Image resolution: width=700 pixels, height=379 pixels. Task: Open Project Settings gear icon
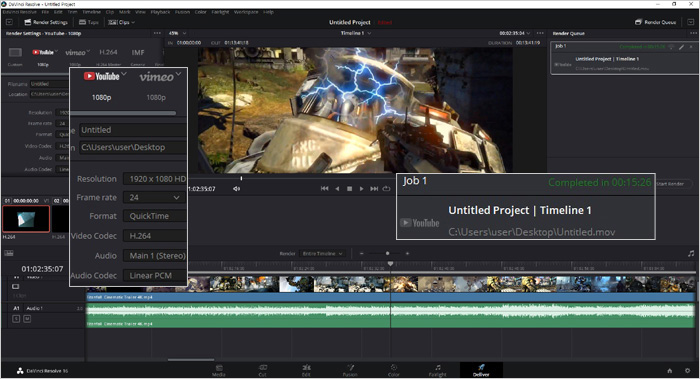688,371
